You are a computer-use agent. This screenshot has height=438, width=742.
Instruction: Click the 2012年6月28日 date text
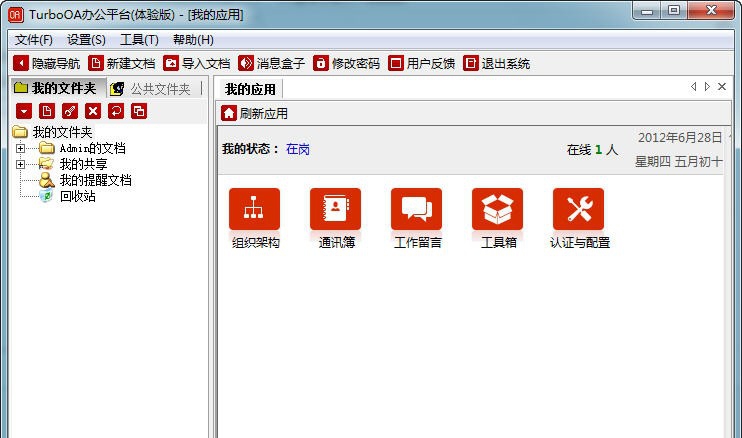pyautogui.click(x=680, y=138)
